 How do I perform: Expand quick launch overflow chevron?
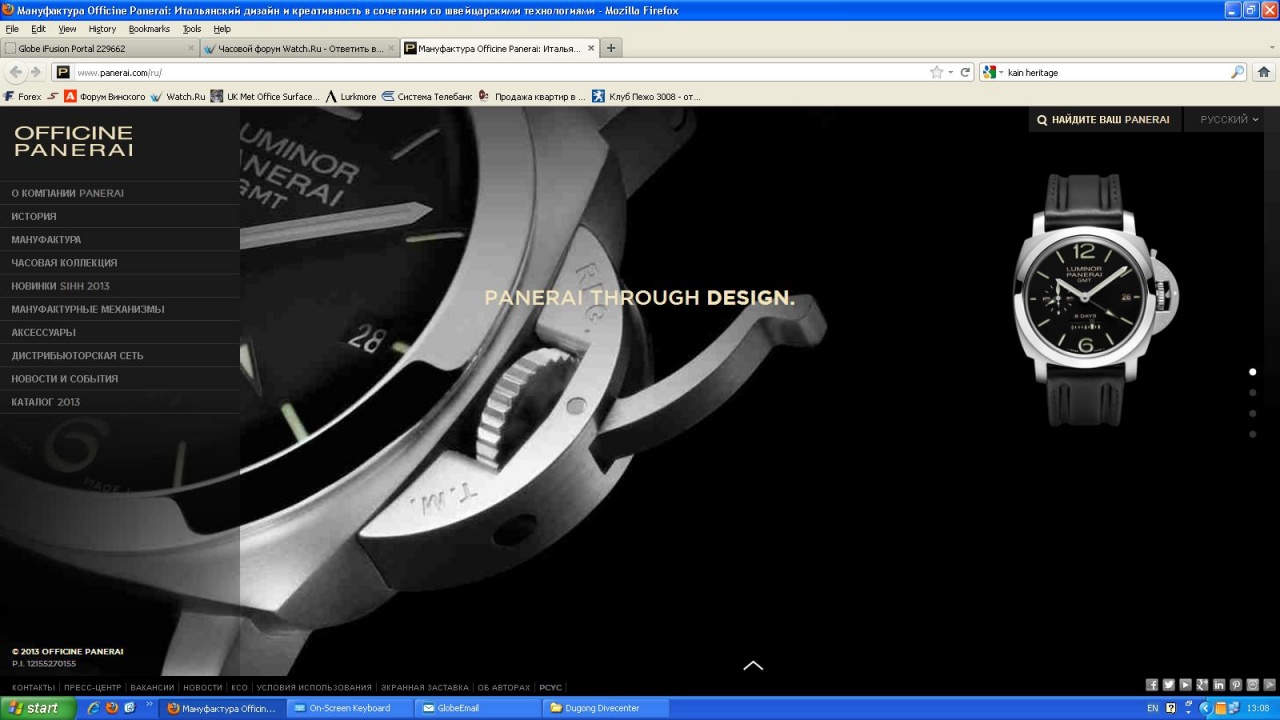(x=150, y=706)
